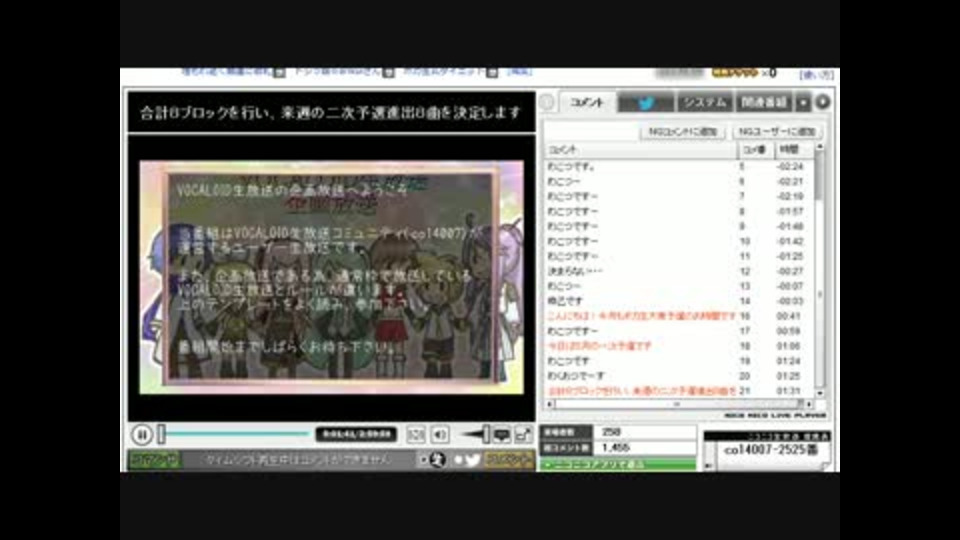This screenshot has width=960, height=540.
Task: Toggle the video screen-size mode icon
Action: pos(416,435)
